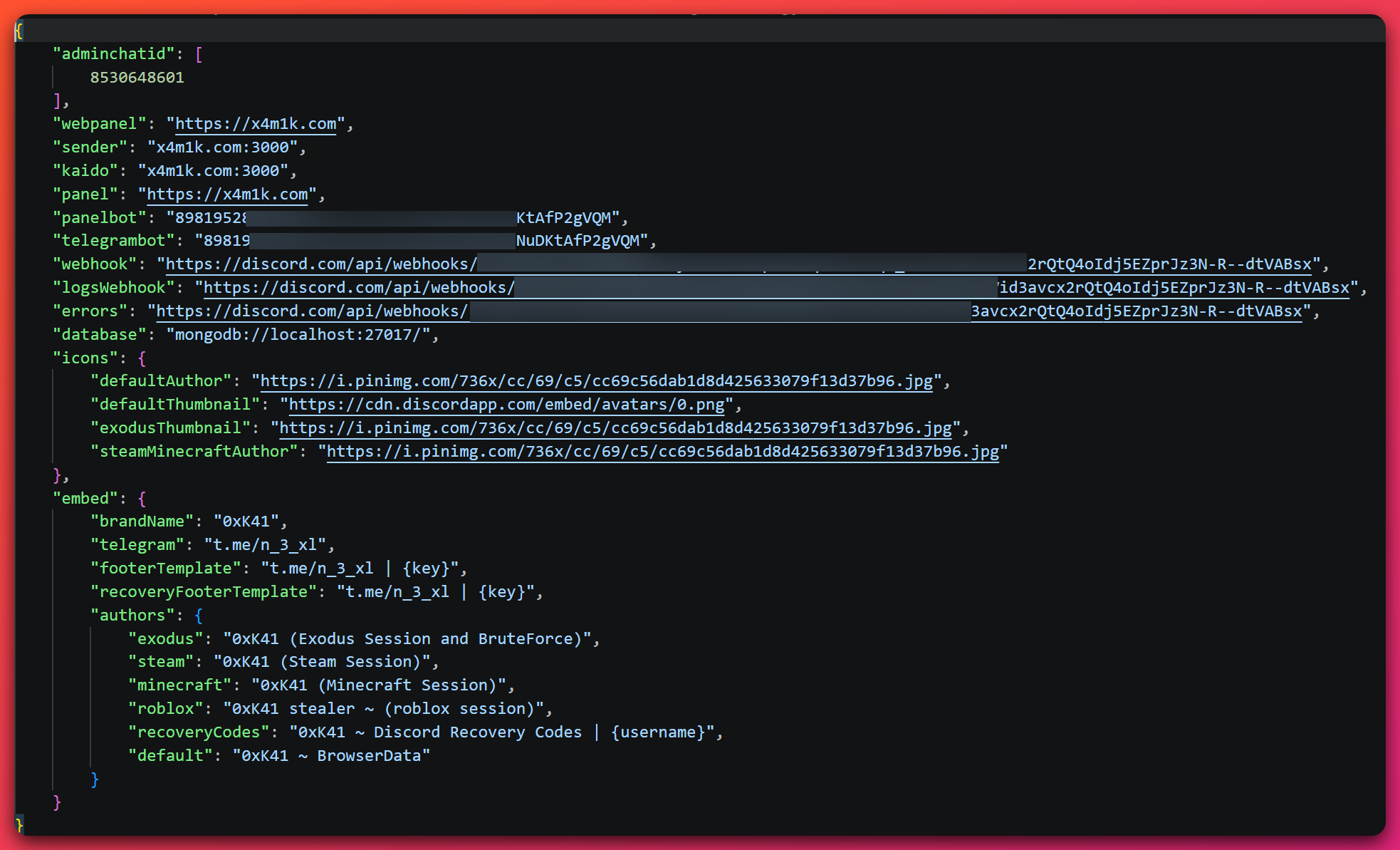The height and width of the screenshot is (850, 1400).
Task: Click the opening brace after "icons"
Action: tap(142, 358)
